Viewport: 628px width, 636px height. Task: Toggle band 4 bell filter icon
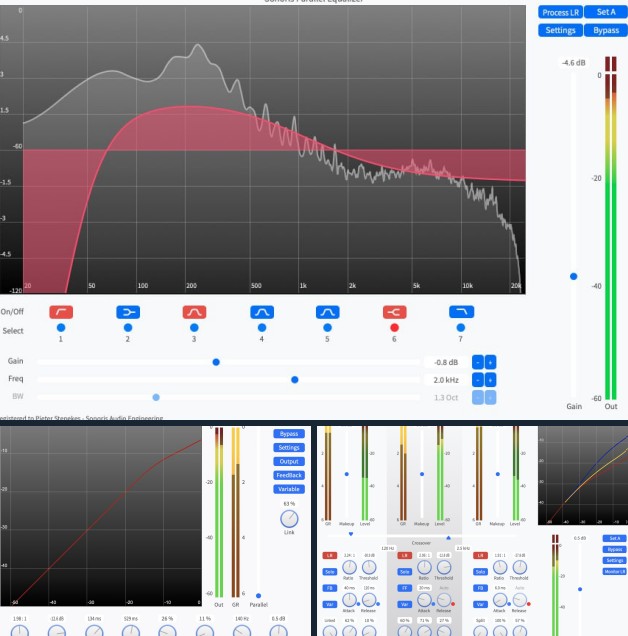click(x=262, y=312)
